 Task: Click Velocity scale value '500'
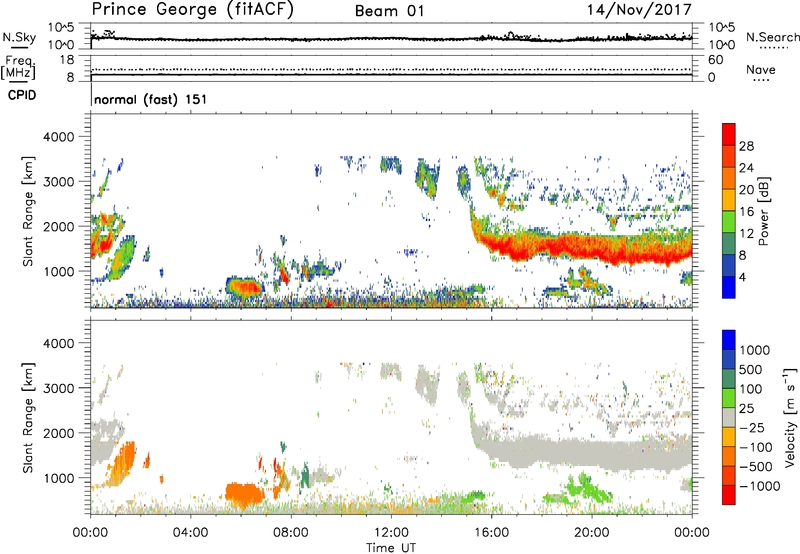point(751,369)
